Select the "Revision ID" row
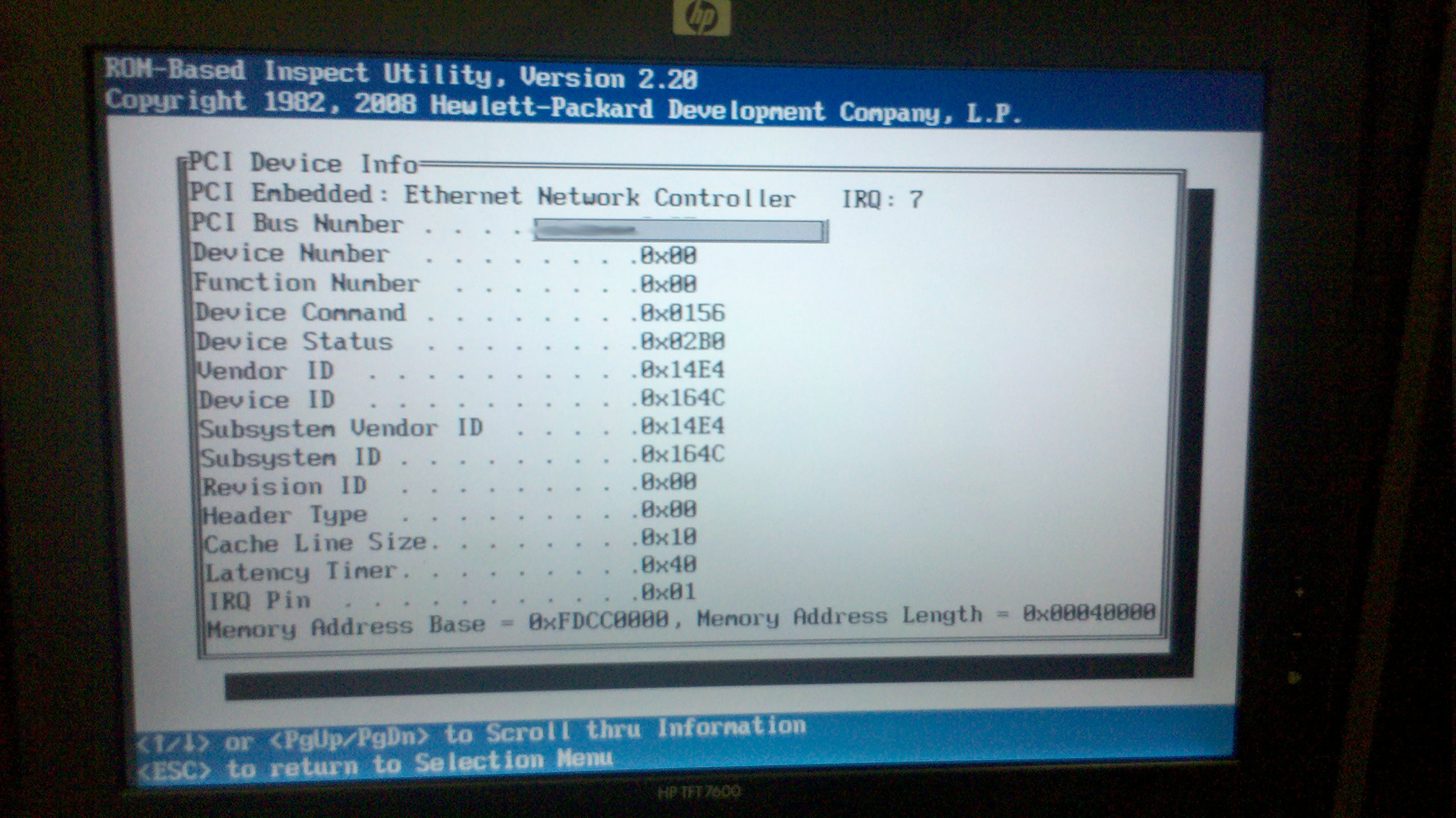Viewport: 1456px width, 818px height. click(449, 484)
